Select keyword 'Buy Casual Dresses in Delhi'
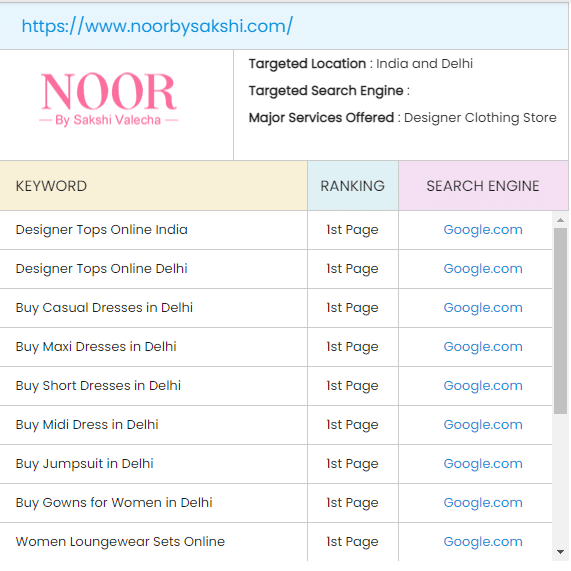Image resolution: width=571 pixels, height=571 pixels. (x=104, y=308)
